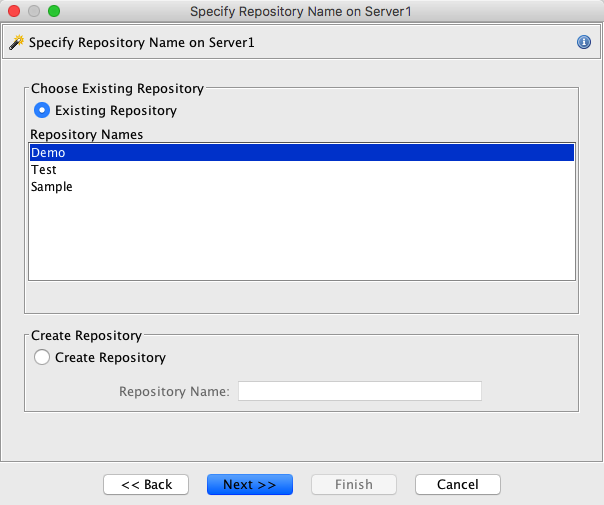Screen dimensions: 604x505
Task: Select the Existing Repository radio button
Action: (x=42, y=110)
